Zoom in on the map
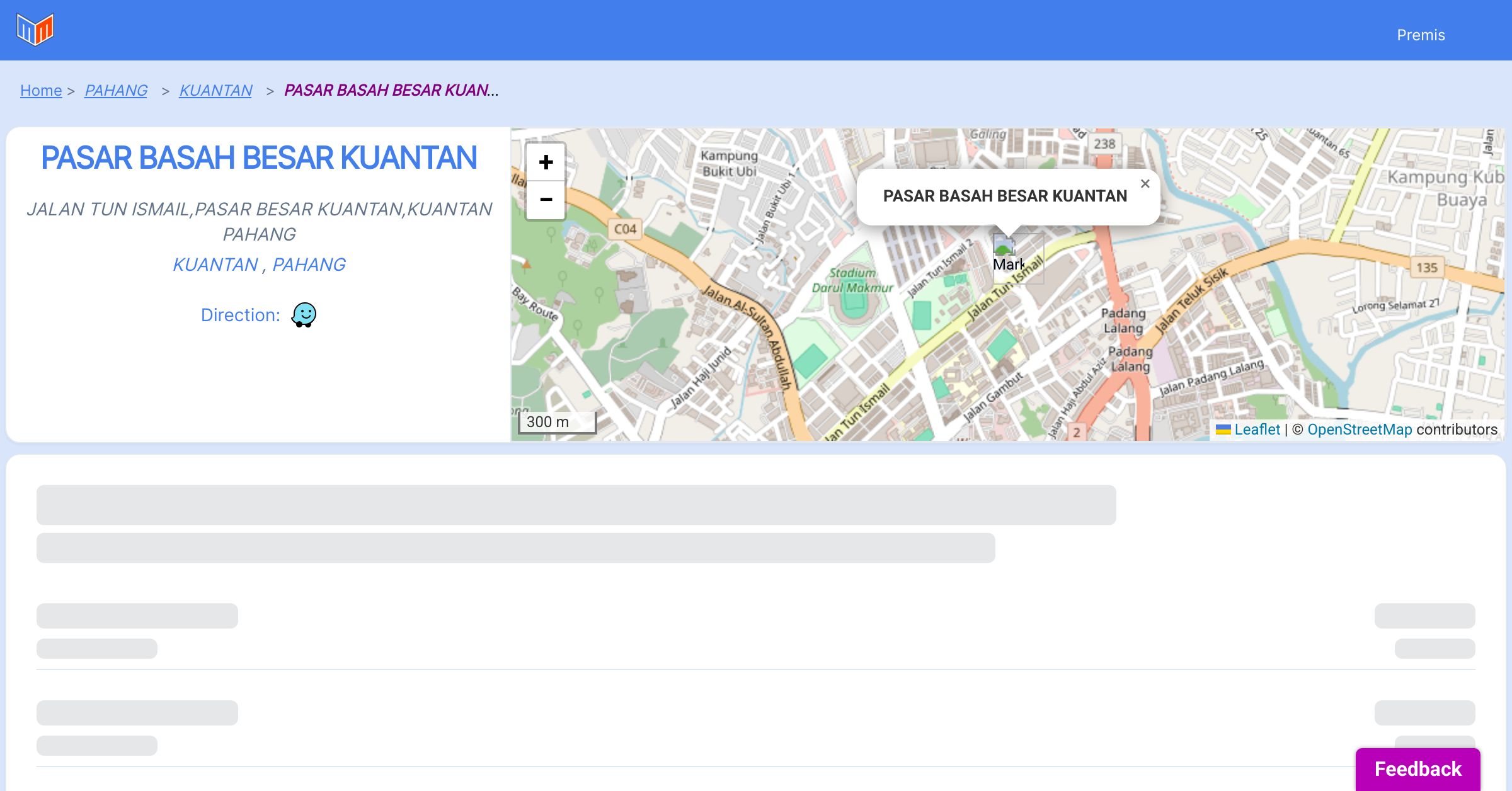The width and height of the screenshot is (1512, 791). click(x=546, y=162)
